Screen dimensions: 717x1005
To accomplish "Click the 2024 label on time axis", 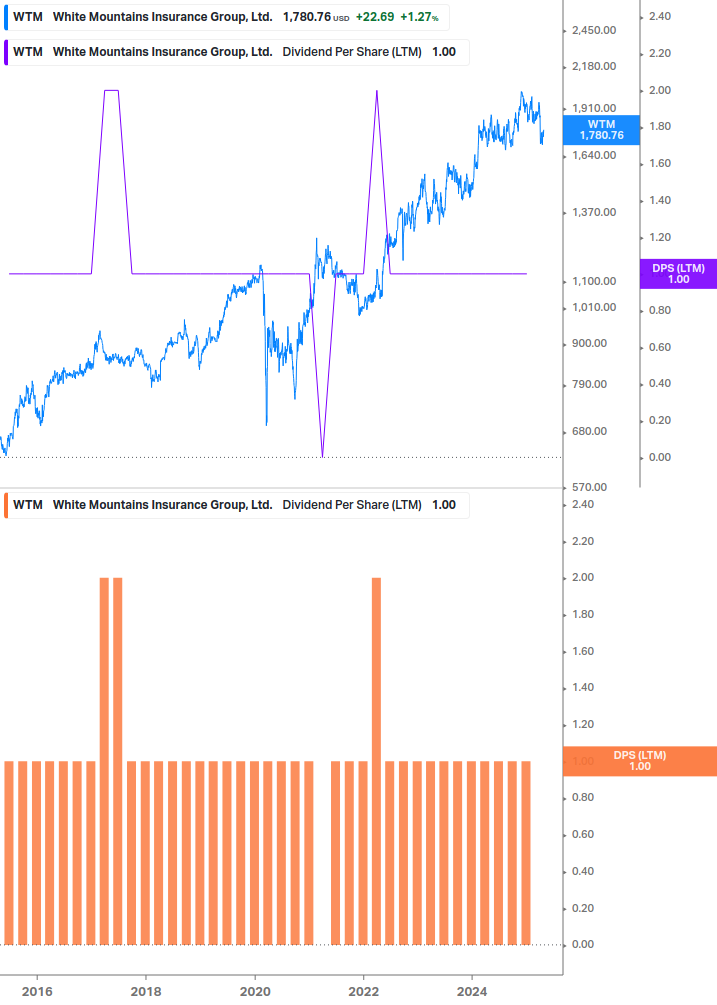I will tap(472, 992).
